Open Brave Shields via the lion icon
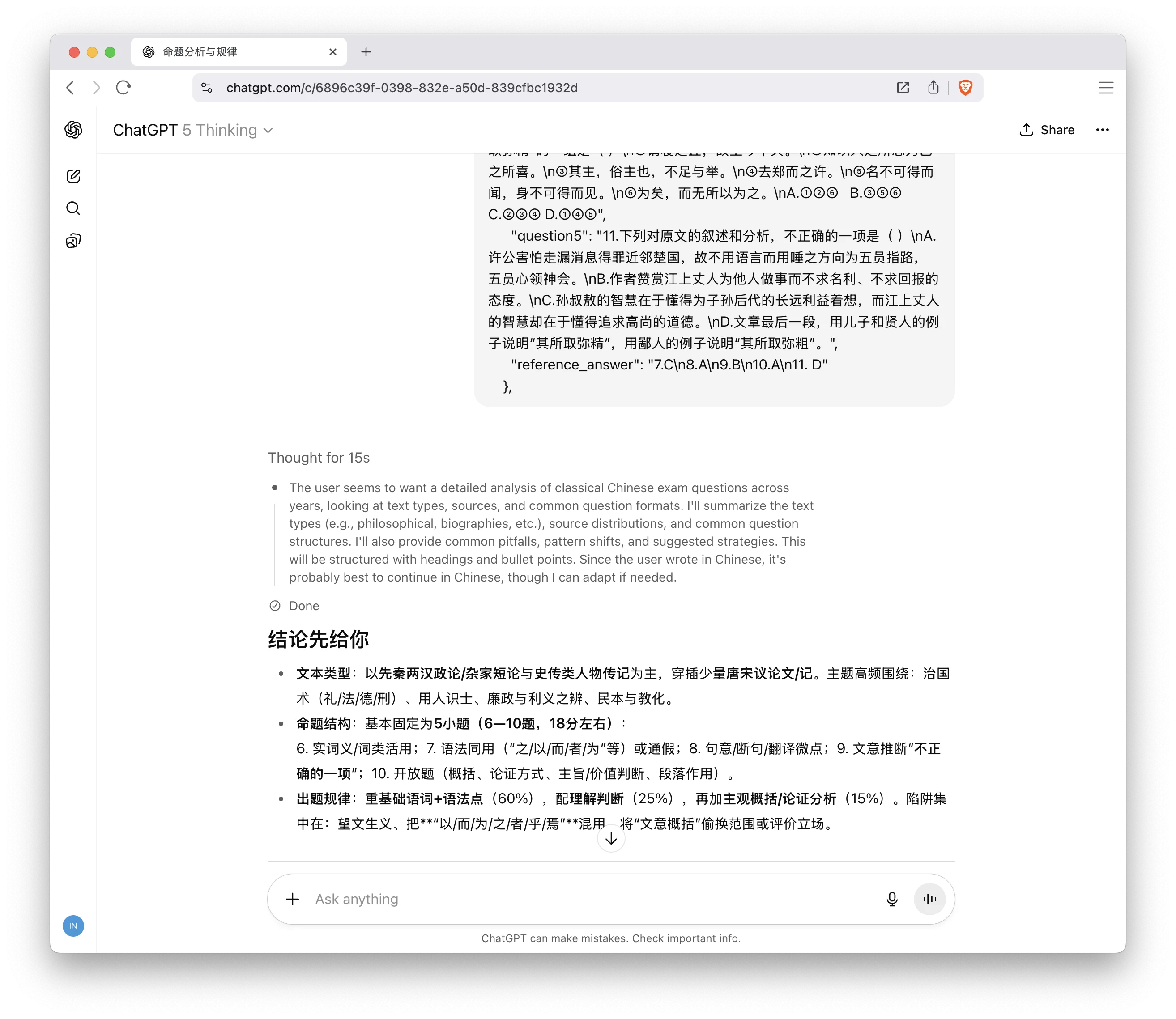The width and height of the screenshot is (1176, 1019). tap(966, 88)
